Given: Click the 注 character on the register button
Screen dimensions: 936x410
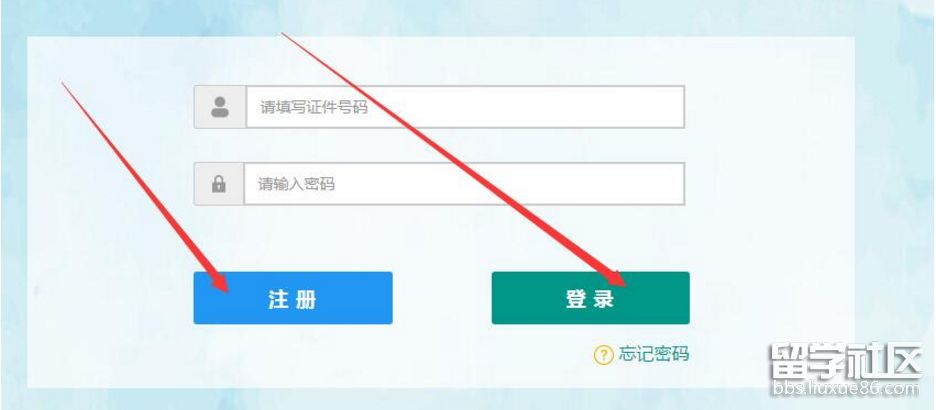Looking at the screenshot, I should (x=279, y=299).
